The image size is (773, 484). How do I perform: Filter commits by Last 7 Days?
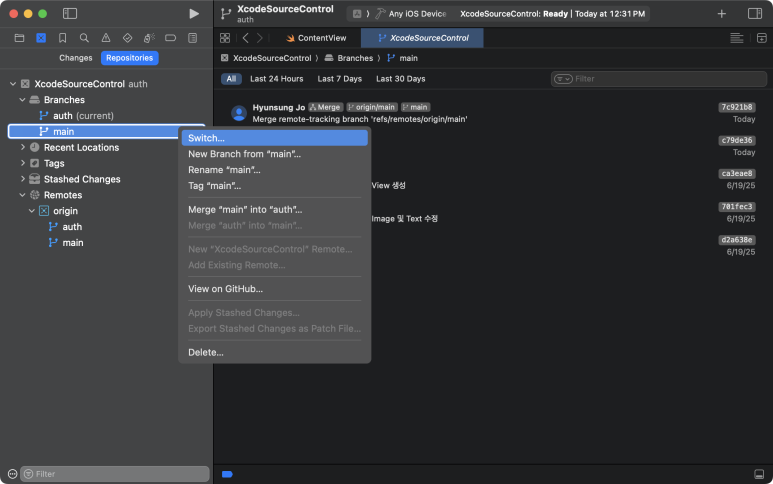[340, 79]
